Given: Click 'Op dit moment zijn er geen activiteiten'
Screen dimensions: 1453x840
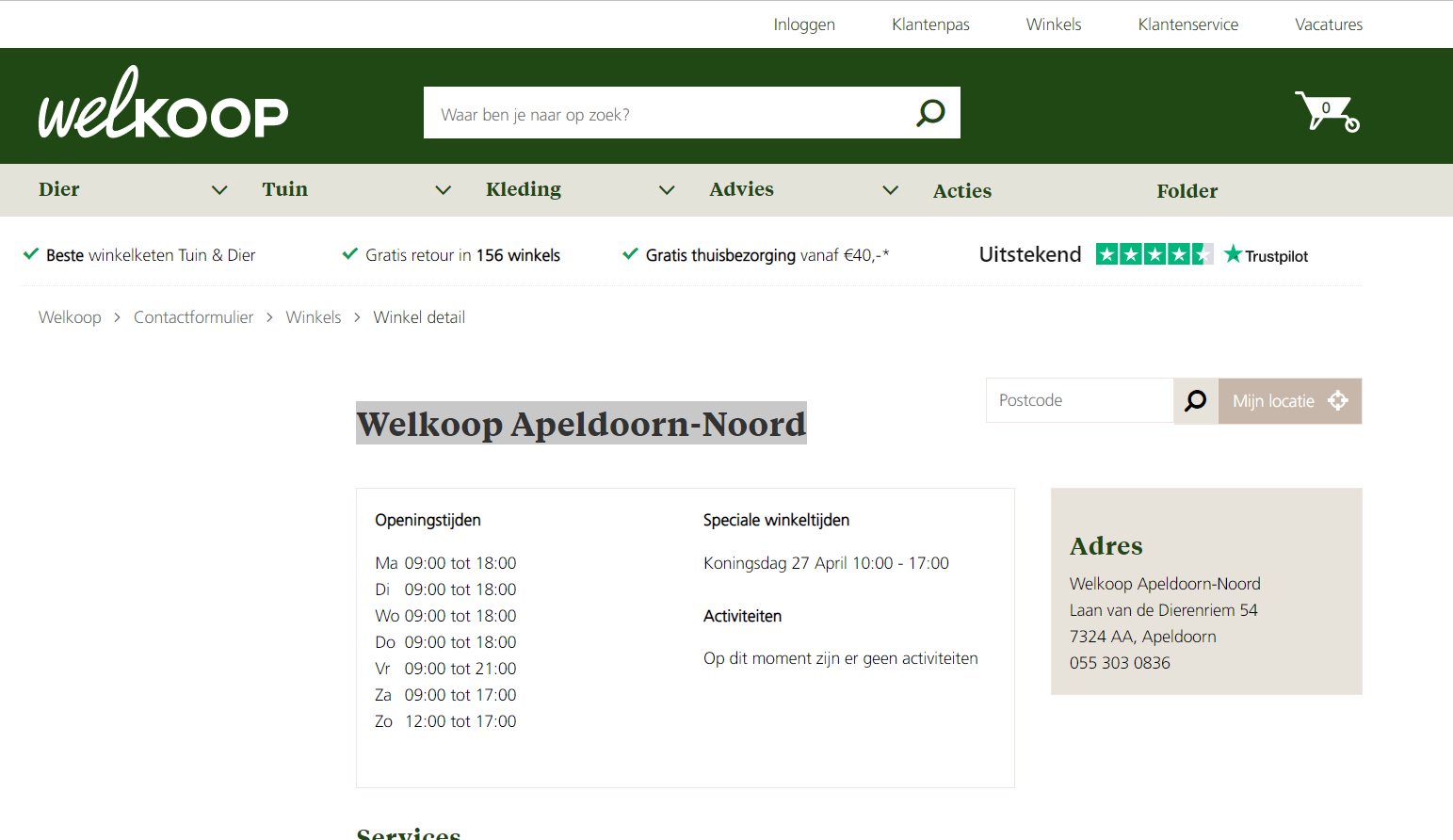Looking at the screenshot, I should 841,658.
